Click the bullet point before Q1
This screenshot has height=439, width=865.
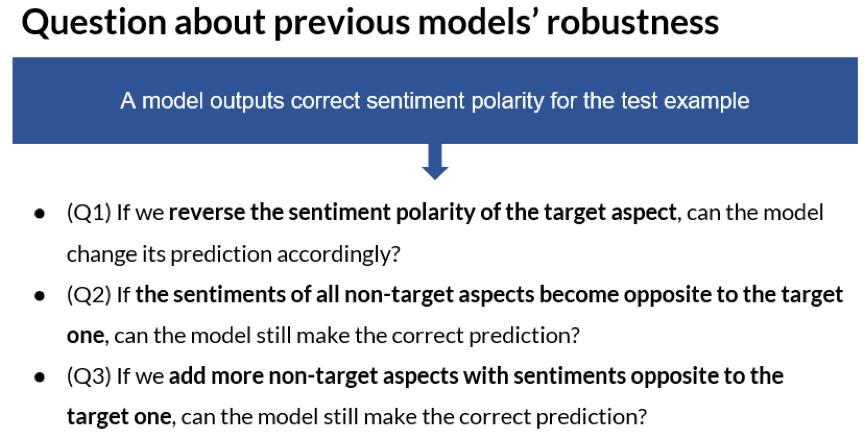40,213
